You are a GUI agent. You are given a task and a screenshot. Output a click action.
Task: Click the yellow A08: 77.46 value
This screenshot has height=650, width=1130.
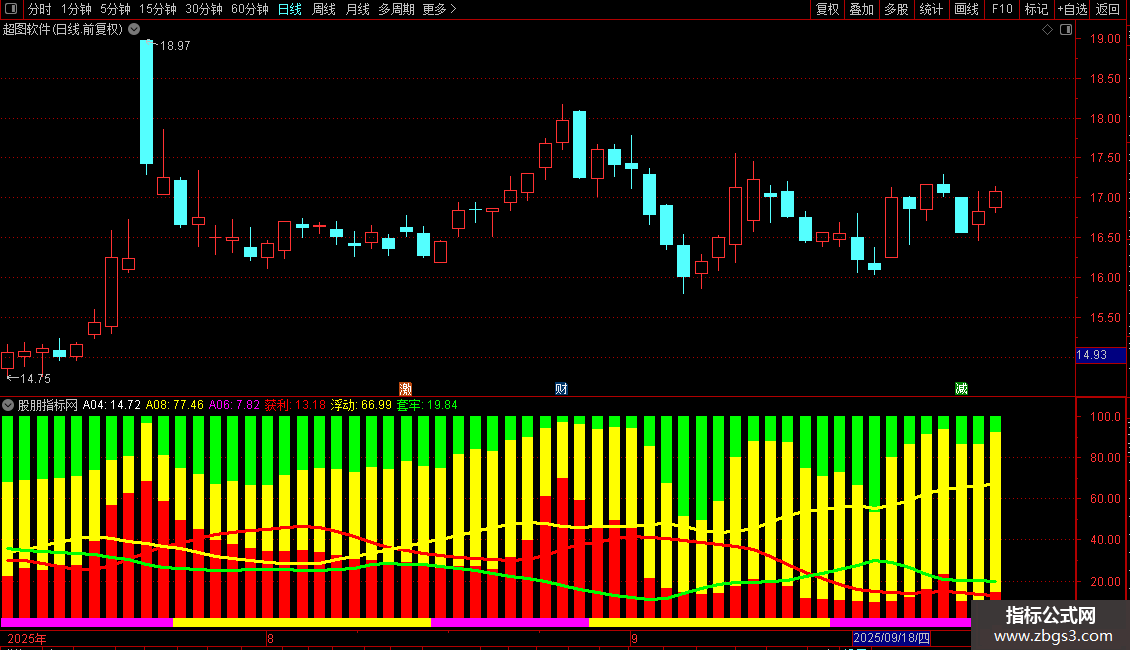click(174, 405)
